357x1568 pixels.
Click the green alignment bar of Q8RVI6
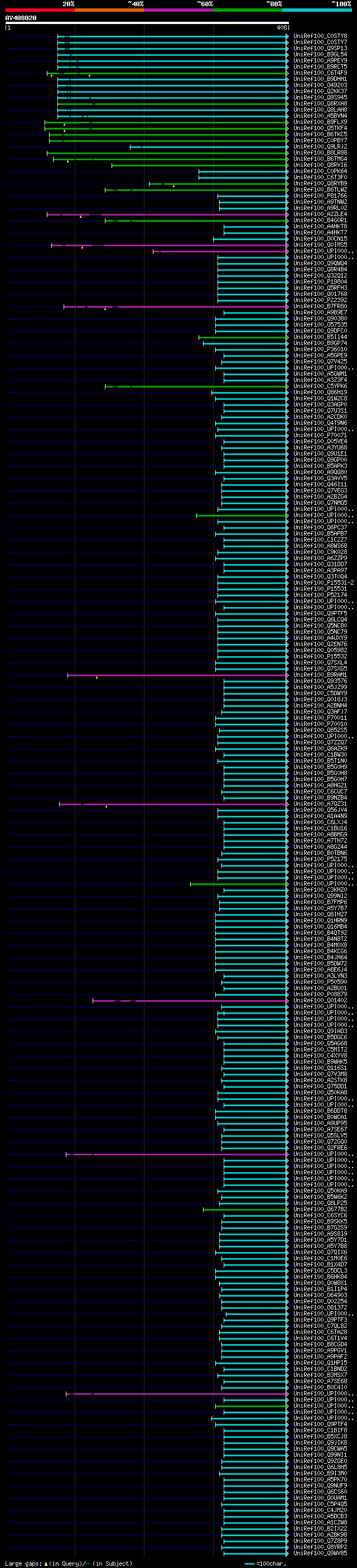tap(200, 165)
